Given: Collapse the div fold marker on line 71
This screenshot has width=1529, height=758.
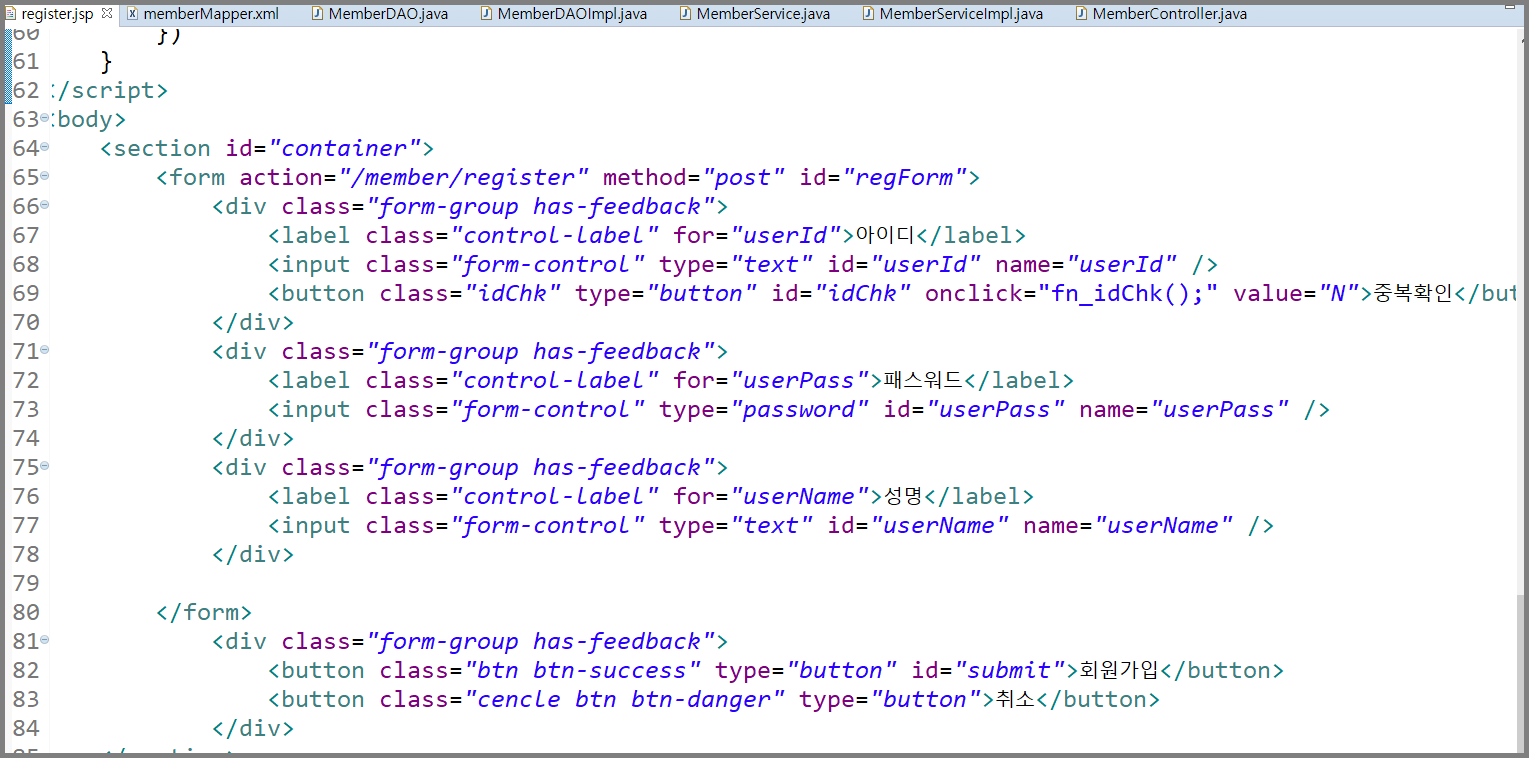Looking at the screenshot, I should point(45,350).
